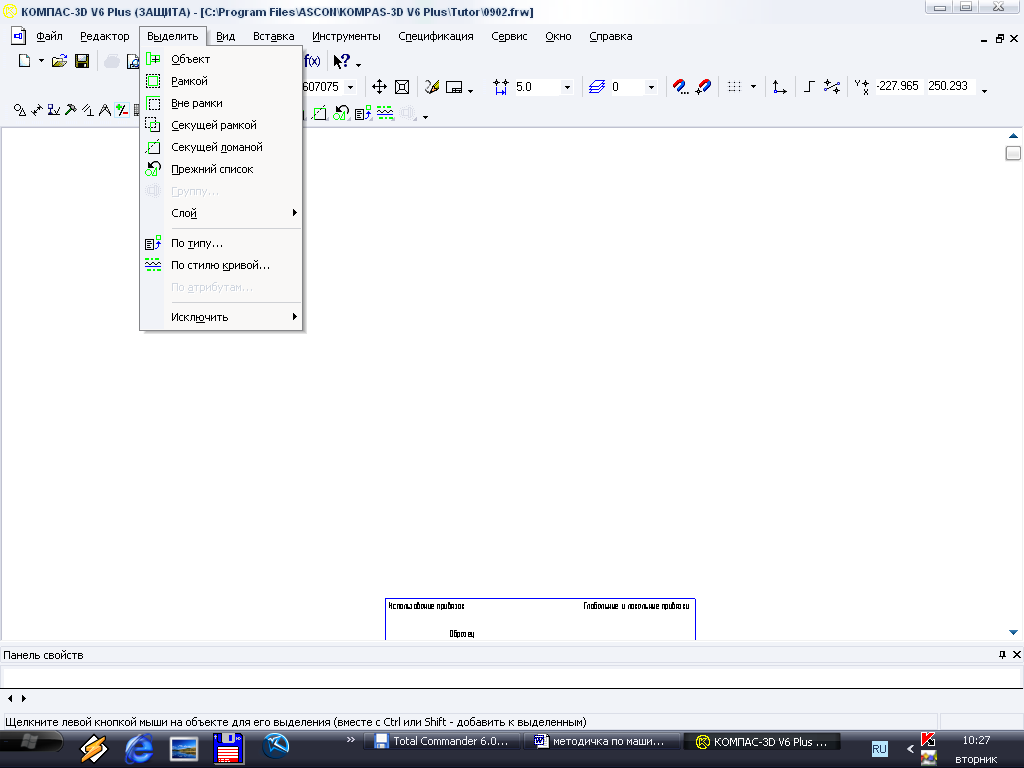Click the select-by-curve-style toolbar icon
1024x768 pixels.
385,113
